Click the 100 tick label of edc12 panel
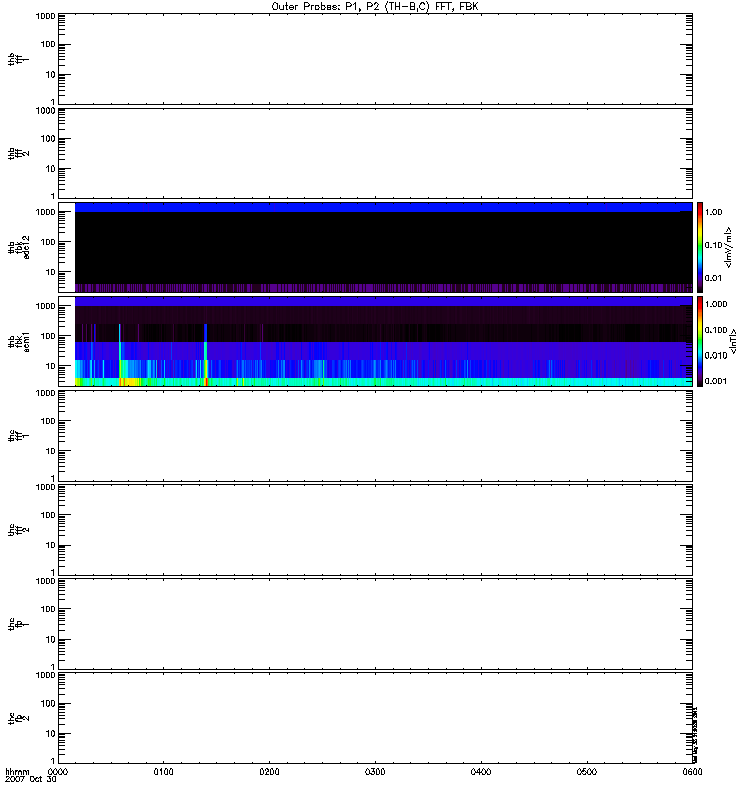The image size is (750, 800). click(x=48, y=242)
